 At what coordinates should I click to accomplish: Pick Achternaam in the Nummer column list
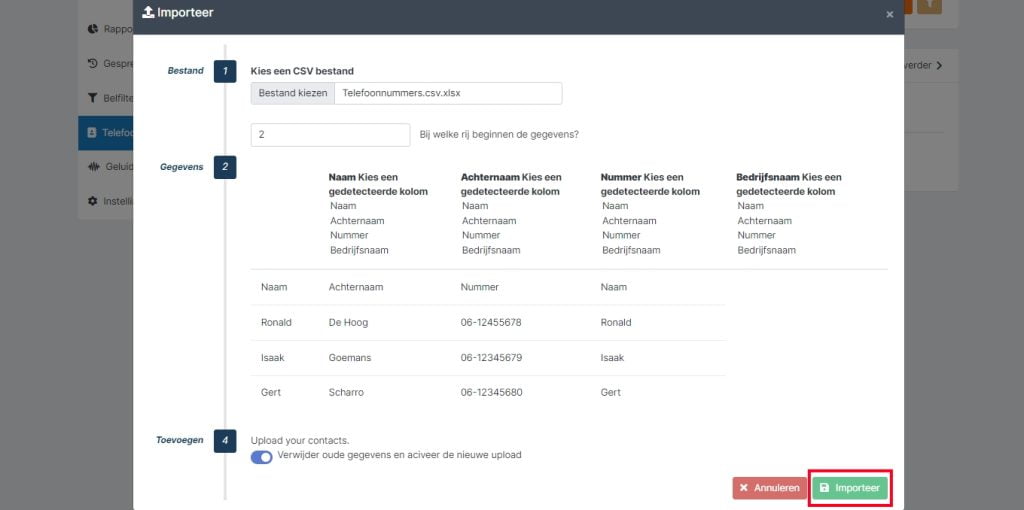tap(629, 221)
